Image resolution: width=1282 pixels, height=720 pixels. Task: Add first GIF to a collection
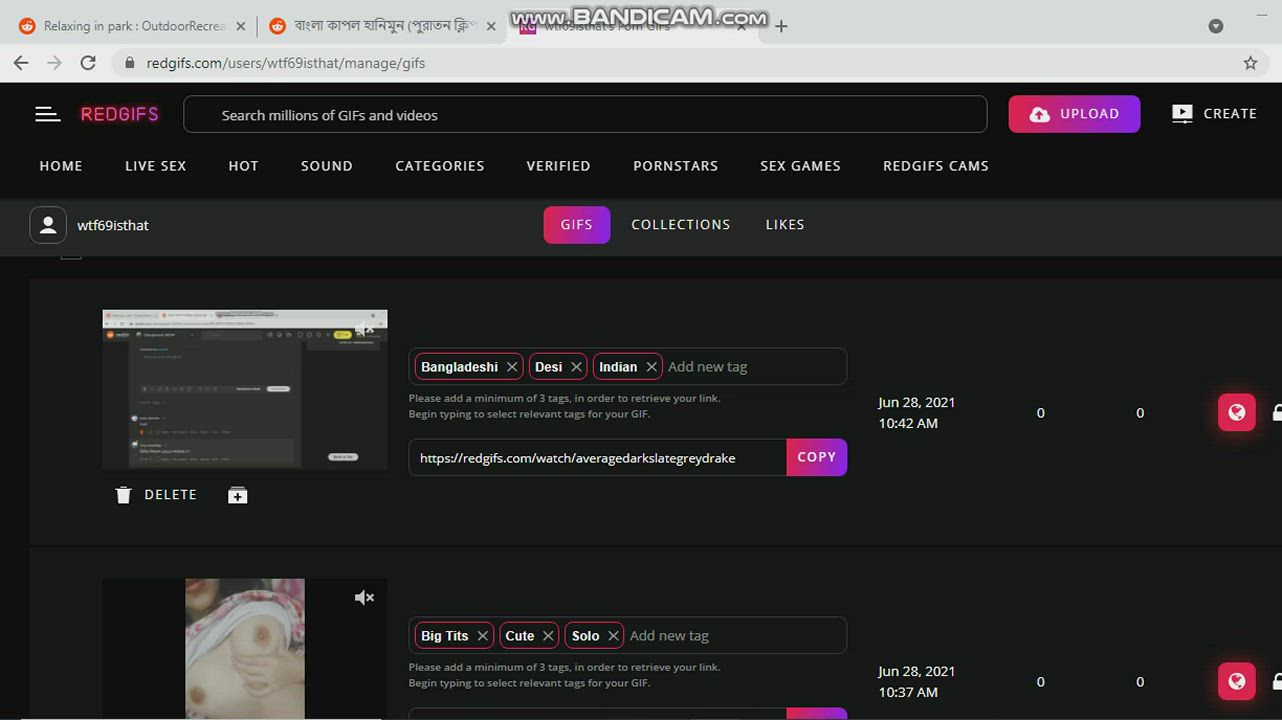tap(237, 495)
